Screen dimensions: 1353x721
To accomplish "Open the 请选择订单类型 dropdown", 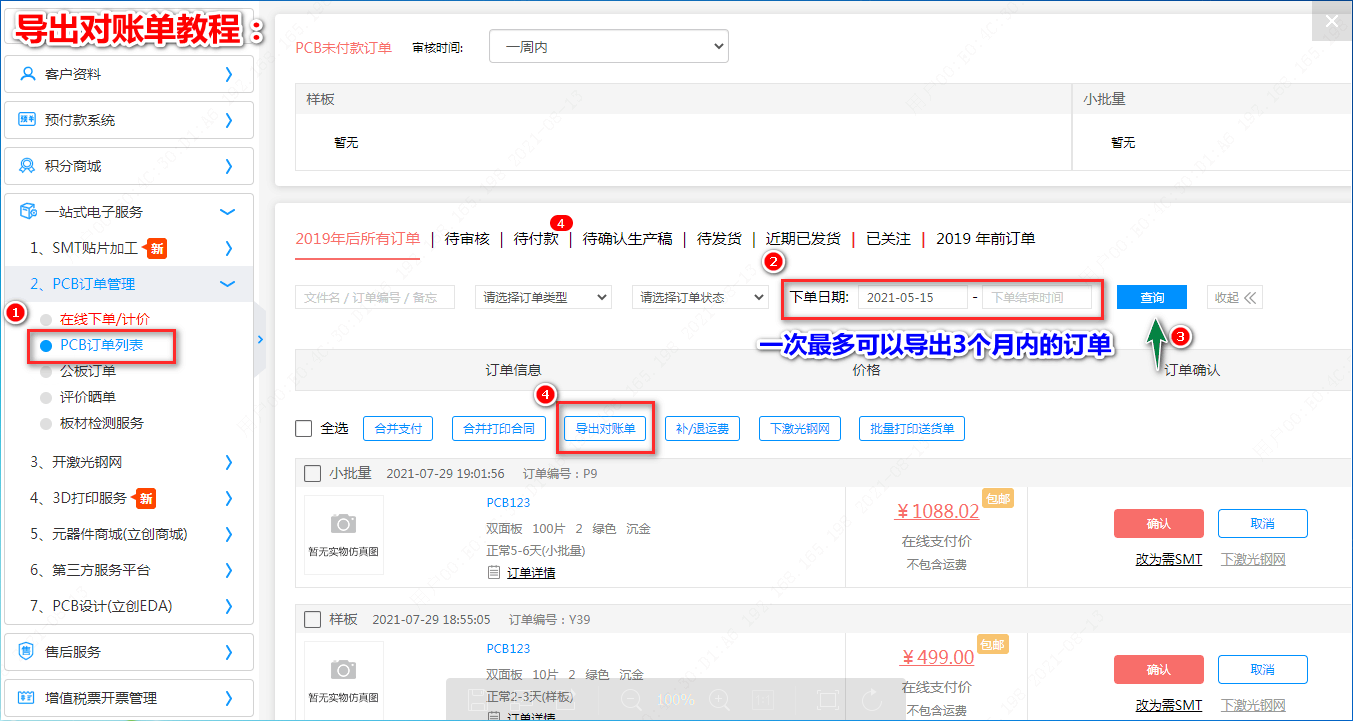I will pyautogui.click(x=543, y=297).
